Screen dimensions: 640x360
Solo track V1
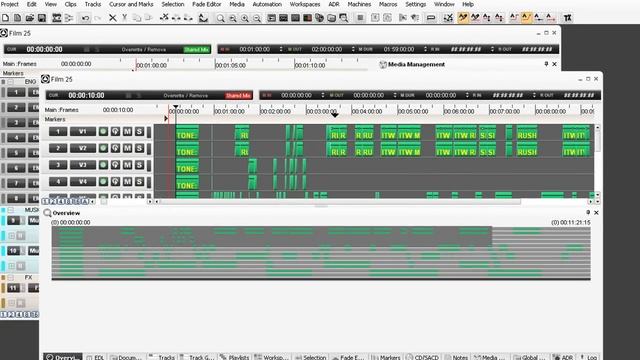(x=139, y=131)
